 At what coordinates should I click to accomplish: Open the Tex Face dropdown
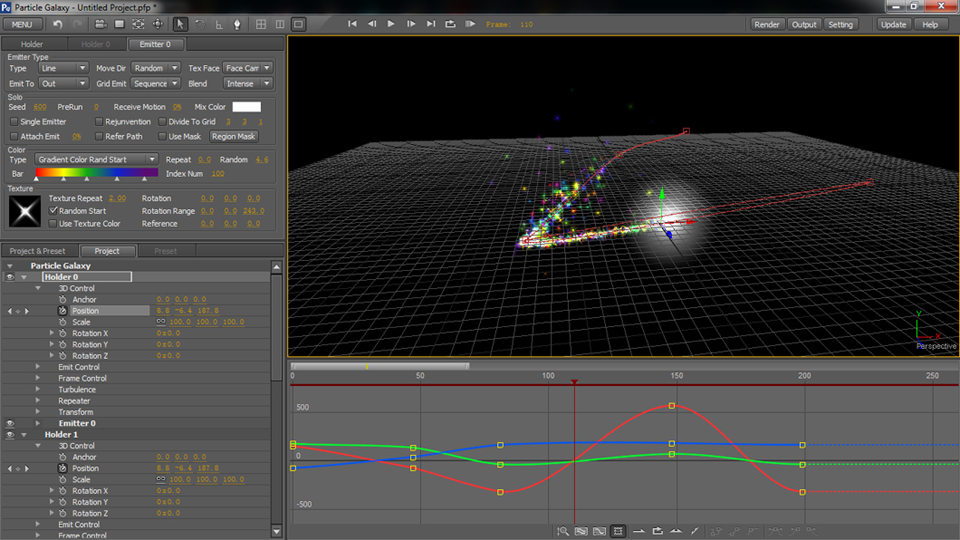point(247,68)
